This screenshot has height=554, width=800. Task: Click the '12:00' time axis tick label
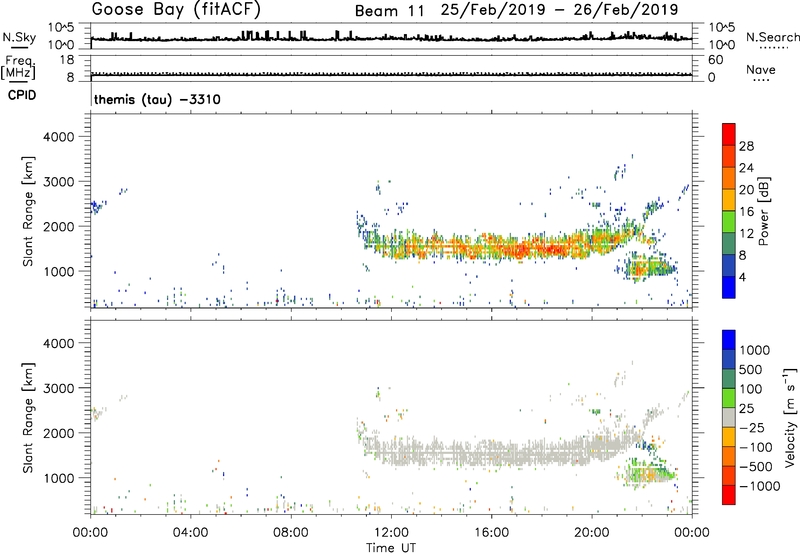coord(391,533)
